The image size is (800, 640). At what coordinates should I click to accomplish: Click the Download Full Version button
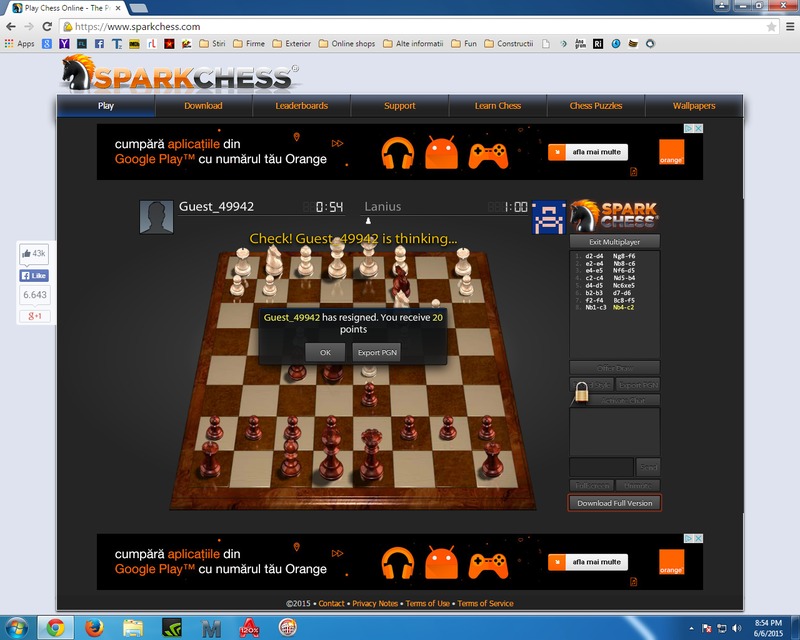click(x=614, y=503)
